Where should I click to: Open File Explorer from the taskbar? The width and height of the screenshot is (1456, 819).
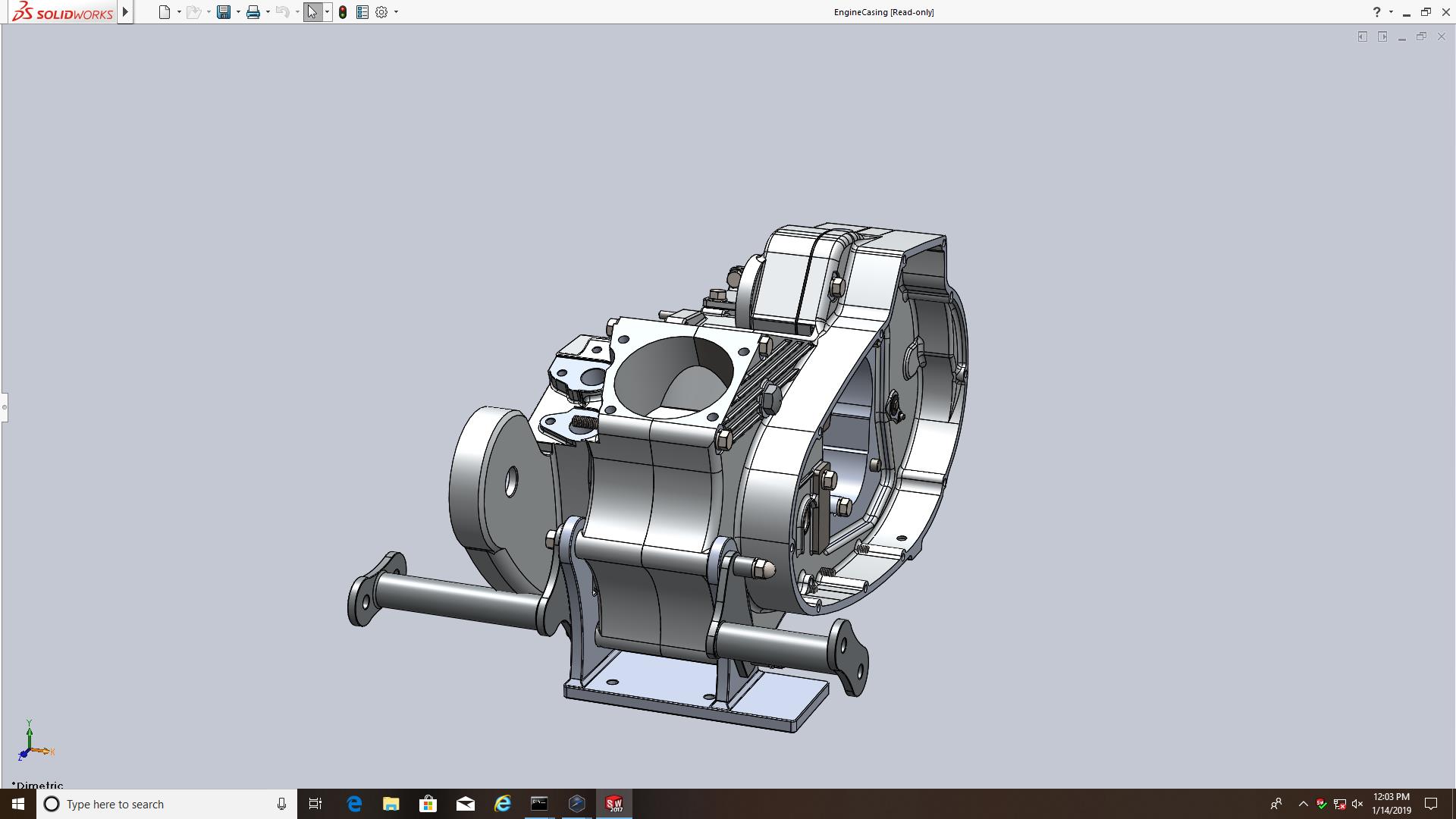391,804
